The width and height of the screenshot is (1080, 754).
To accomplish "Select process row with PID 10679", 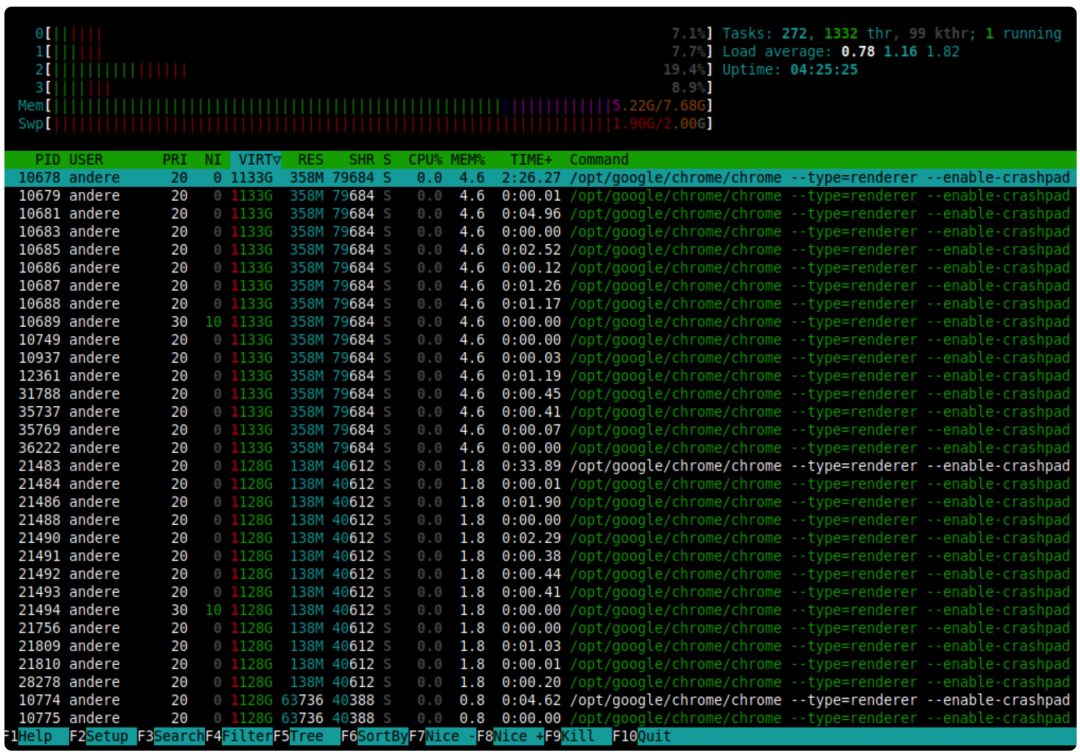I will [540, 196].
